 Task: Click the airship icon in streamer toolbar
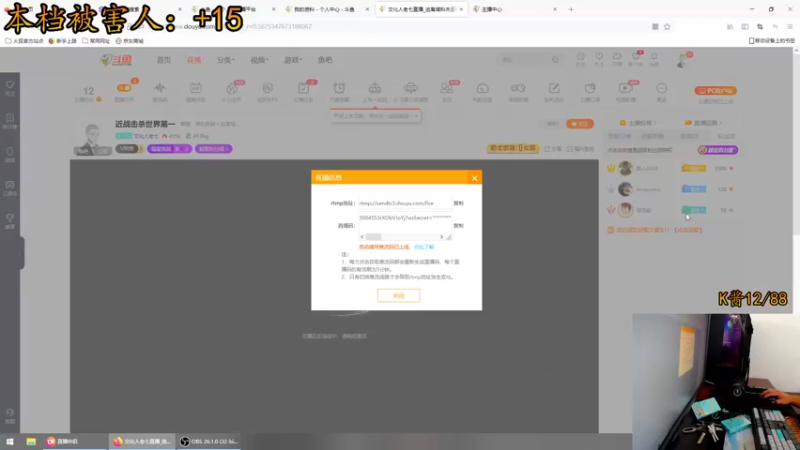pyautogui.click(x=411, y=88)
